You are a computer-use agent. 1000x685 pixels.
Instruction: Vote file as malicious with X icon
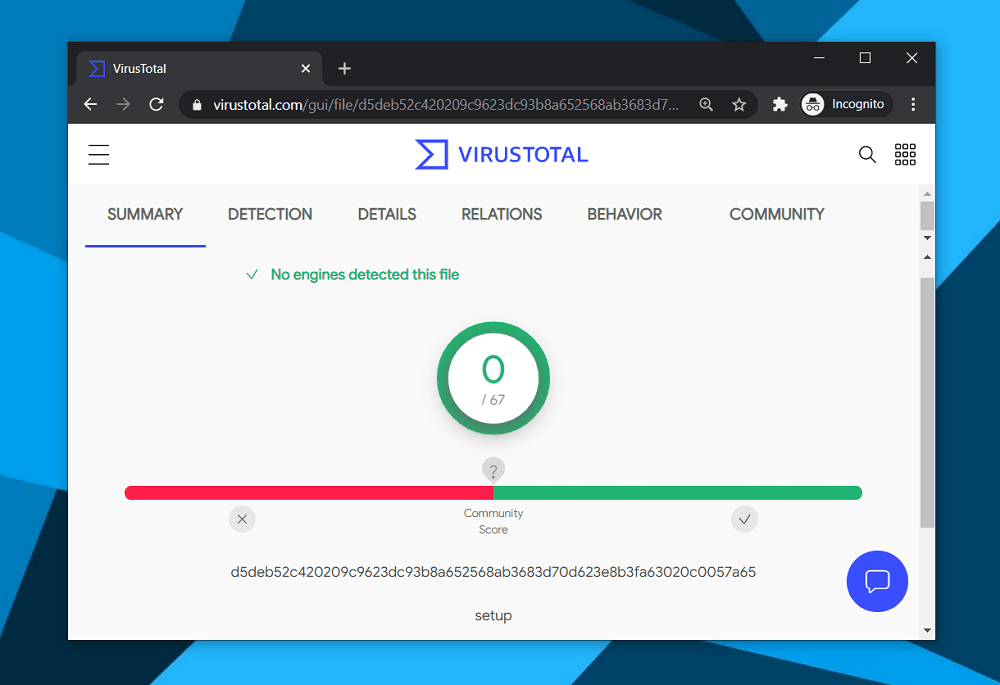point(242,519)
